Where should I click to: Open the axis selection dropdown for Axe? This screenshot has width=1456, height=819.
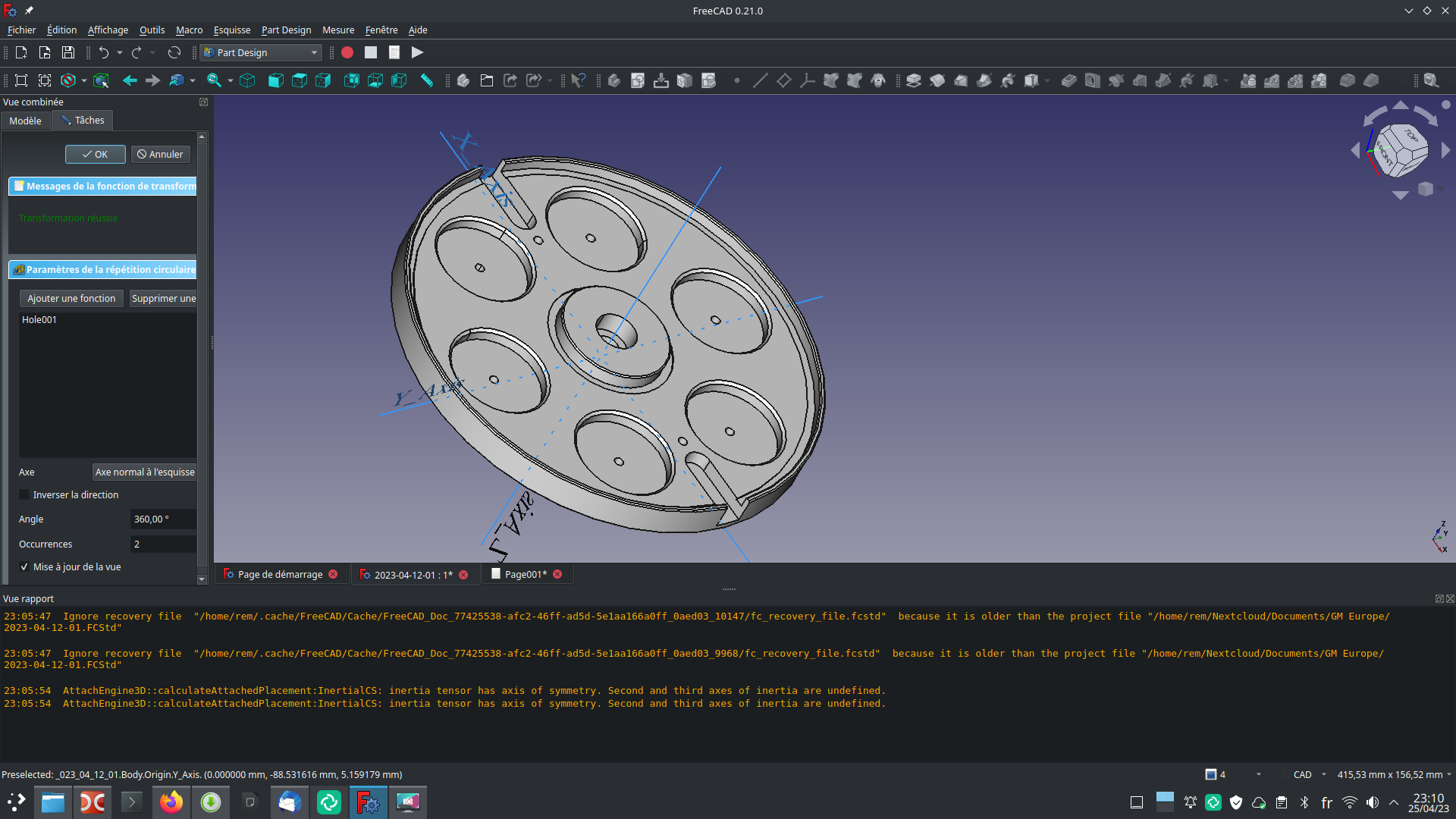coord(144,472)
